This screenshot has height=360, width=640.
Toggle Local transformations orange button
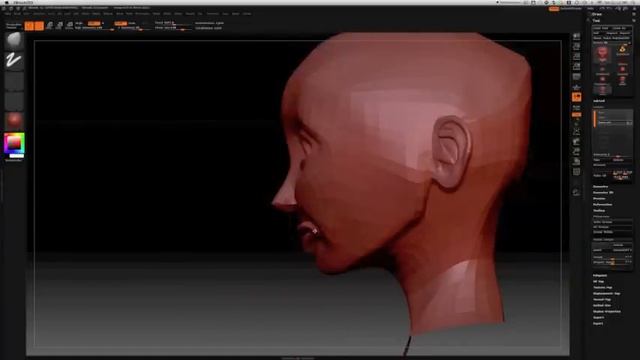pyautogui.click(x=576, y=97)
